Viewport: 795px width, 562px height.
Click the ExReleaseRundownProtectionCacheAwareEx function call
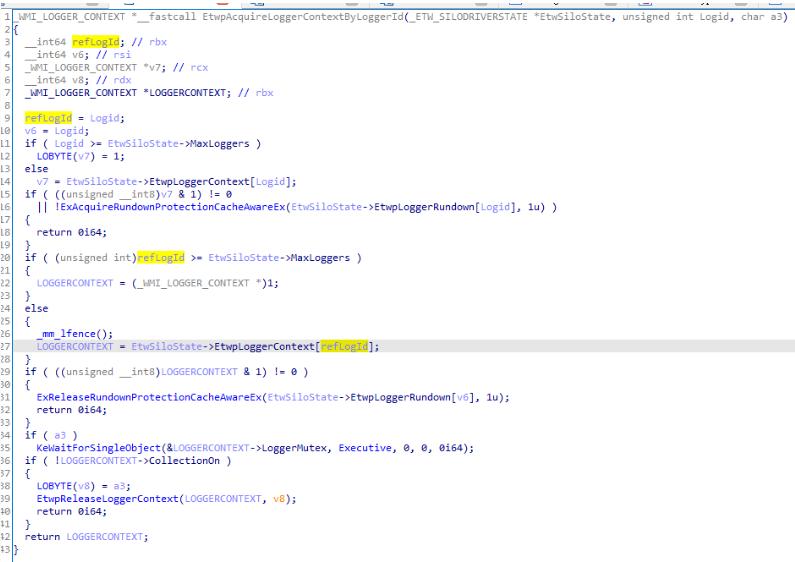pos(149,397)
